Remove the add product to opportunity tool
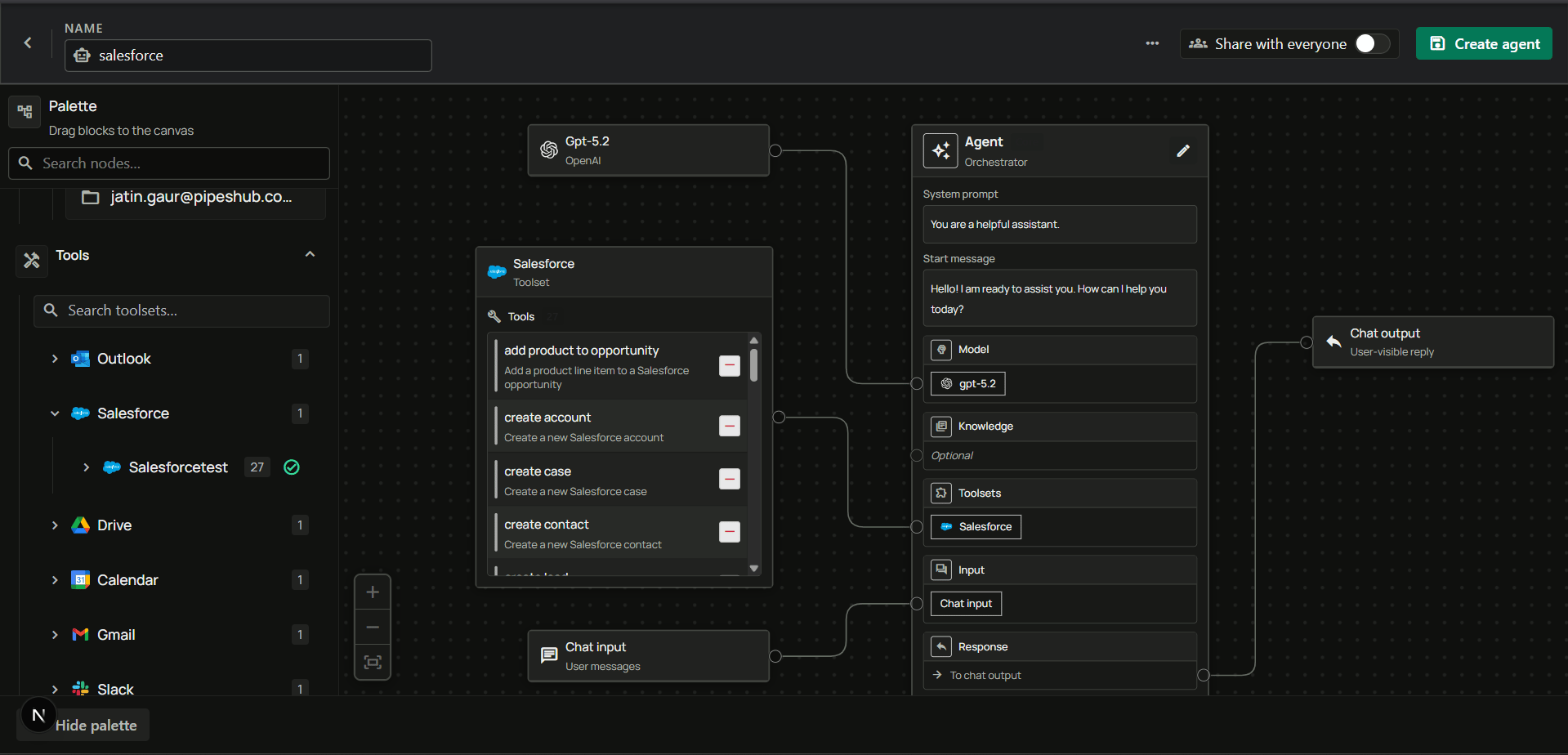This screenshot has height=755, width=1568. pyautogui.click(x=730, y=366)
